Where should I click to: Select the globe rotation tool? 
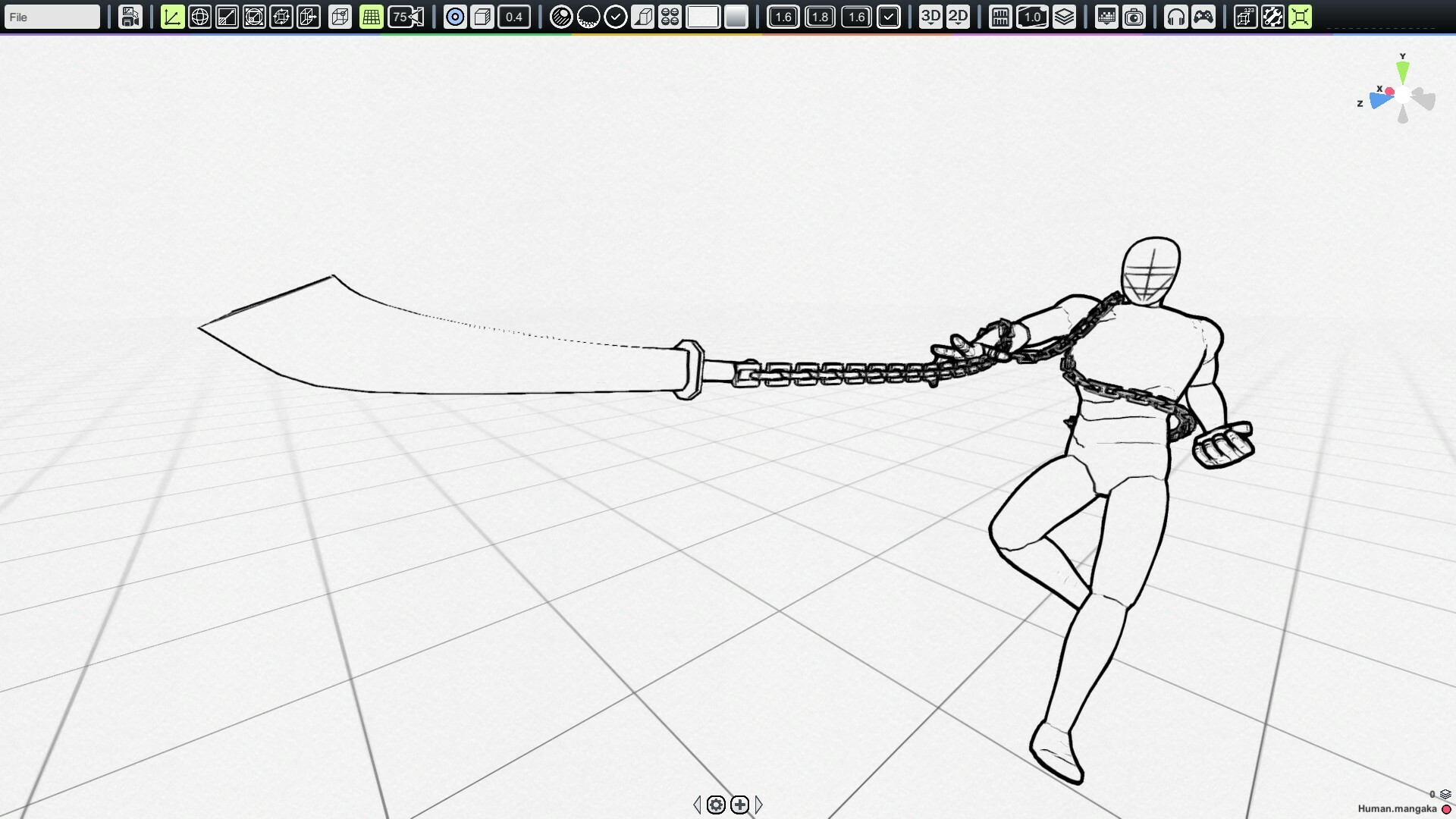point(199,16)
